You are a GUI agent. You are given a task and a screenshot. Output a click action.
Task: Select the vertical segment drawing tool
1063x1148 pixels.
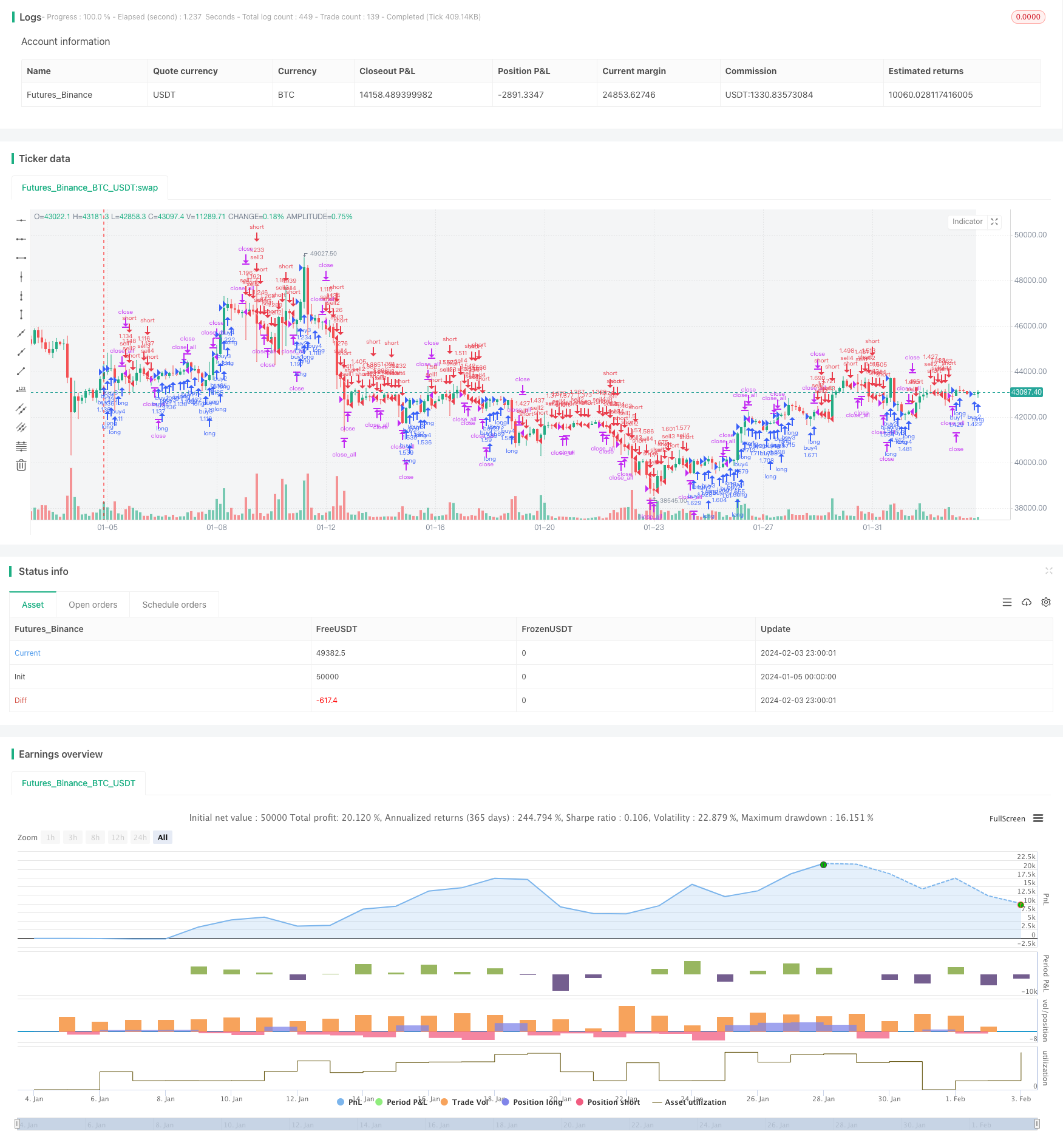21,314
